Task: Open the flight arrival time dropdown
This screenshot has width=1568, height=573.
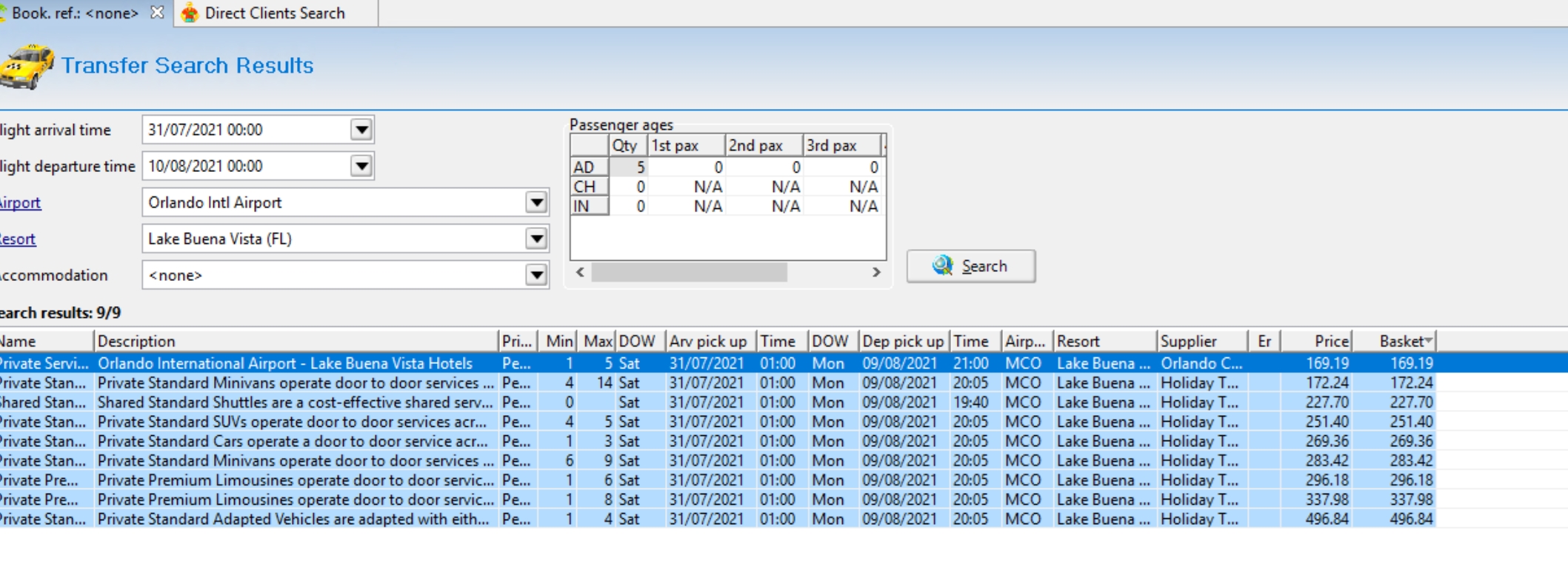Action: tap(361, 130)
